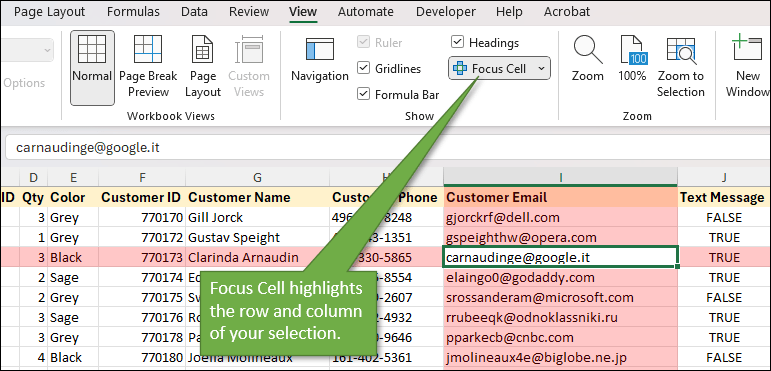Open Page Layout view
The height and width of the screenshot is (371, 771).
click(203, 49)
